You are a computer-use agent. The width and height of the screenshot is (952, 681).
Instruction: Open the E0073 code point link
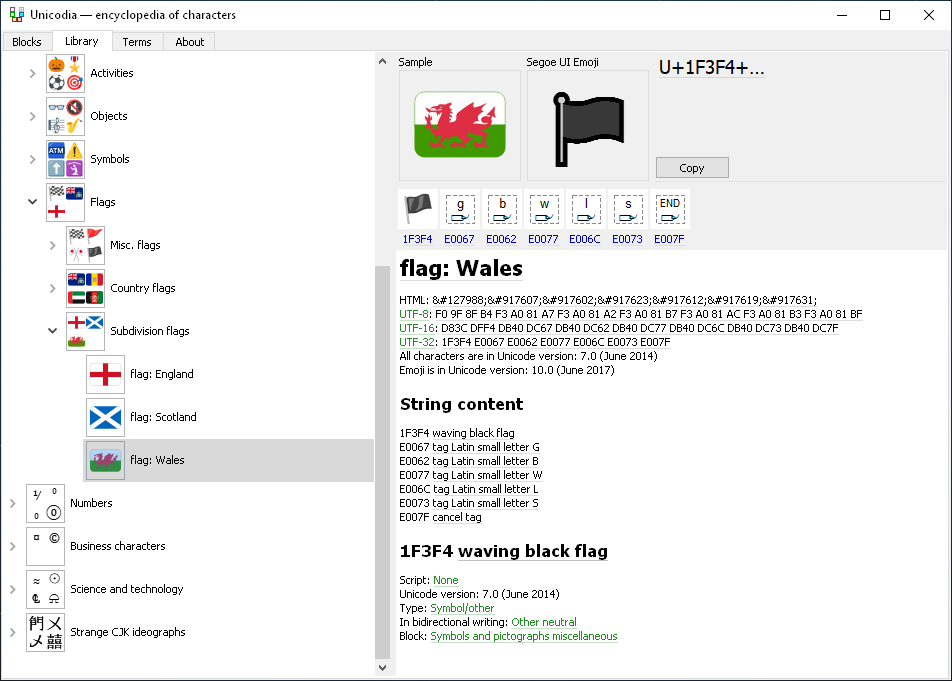point(627,239)
